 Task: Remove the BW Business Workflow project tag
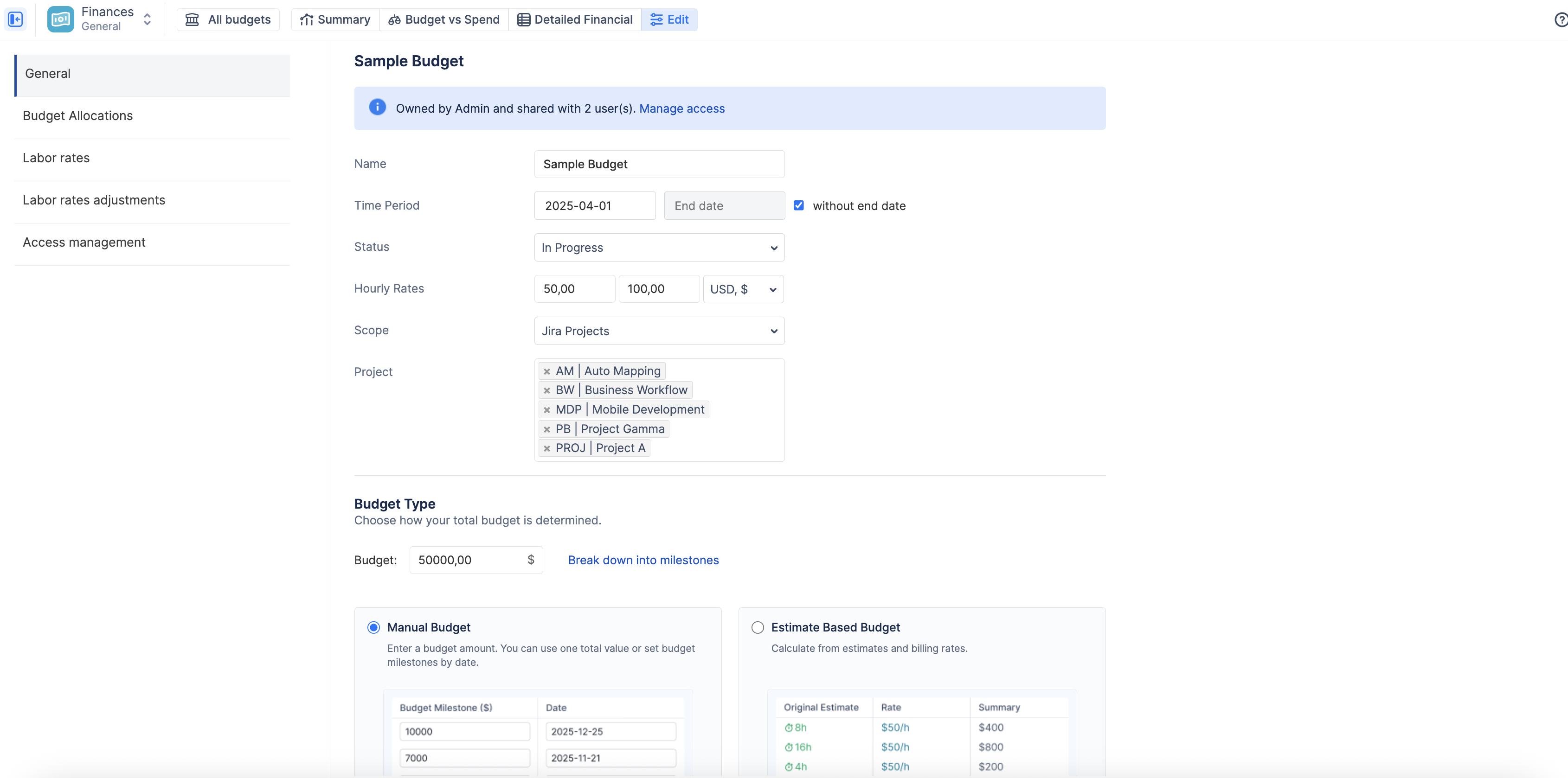(x=546, y=390)
